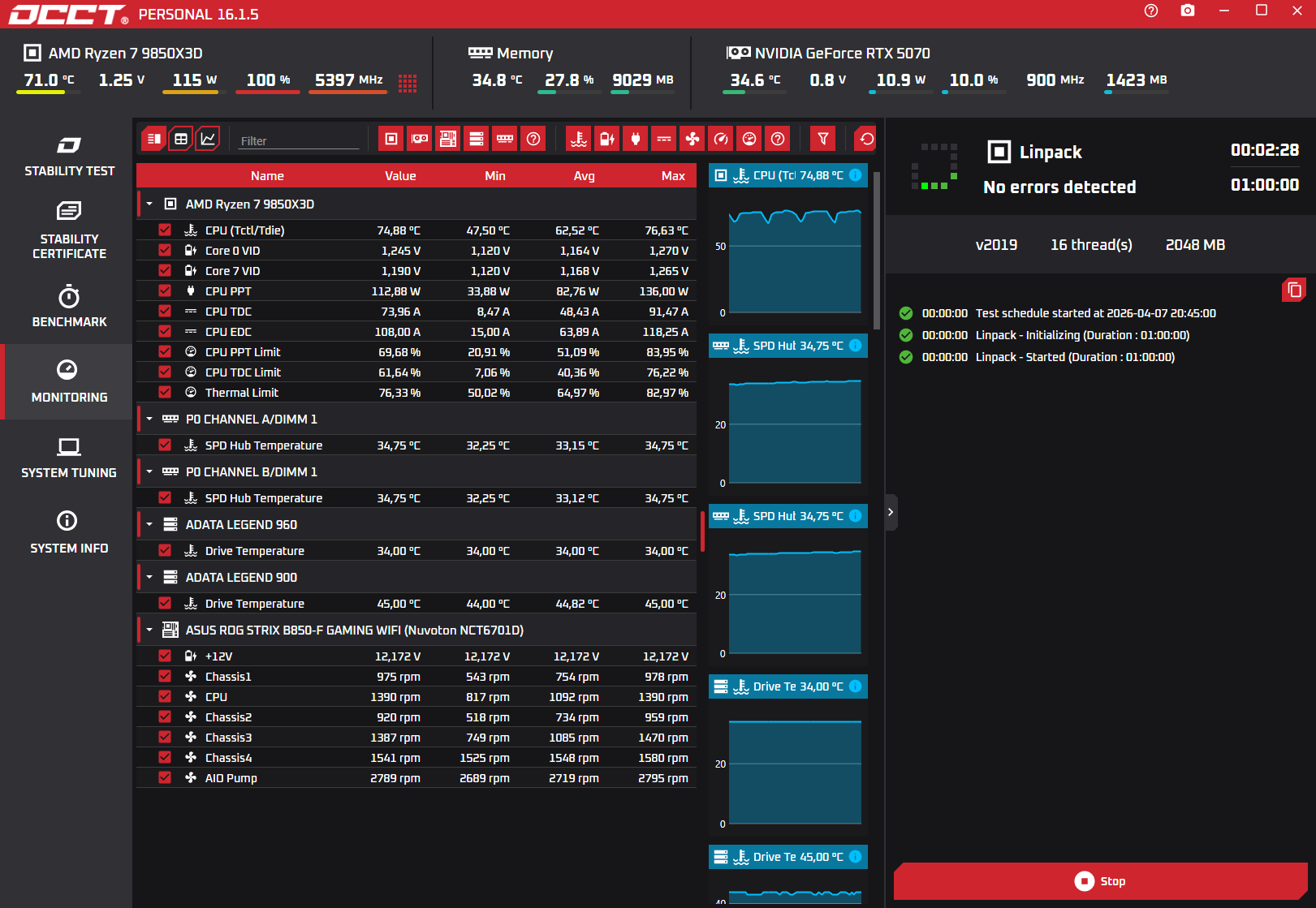Sort the table by the Value column
1316x908 pixels.
point(400,175)
